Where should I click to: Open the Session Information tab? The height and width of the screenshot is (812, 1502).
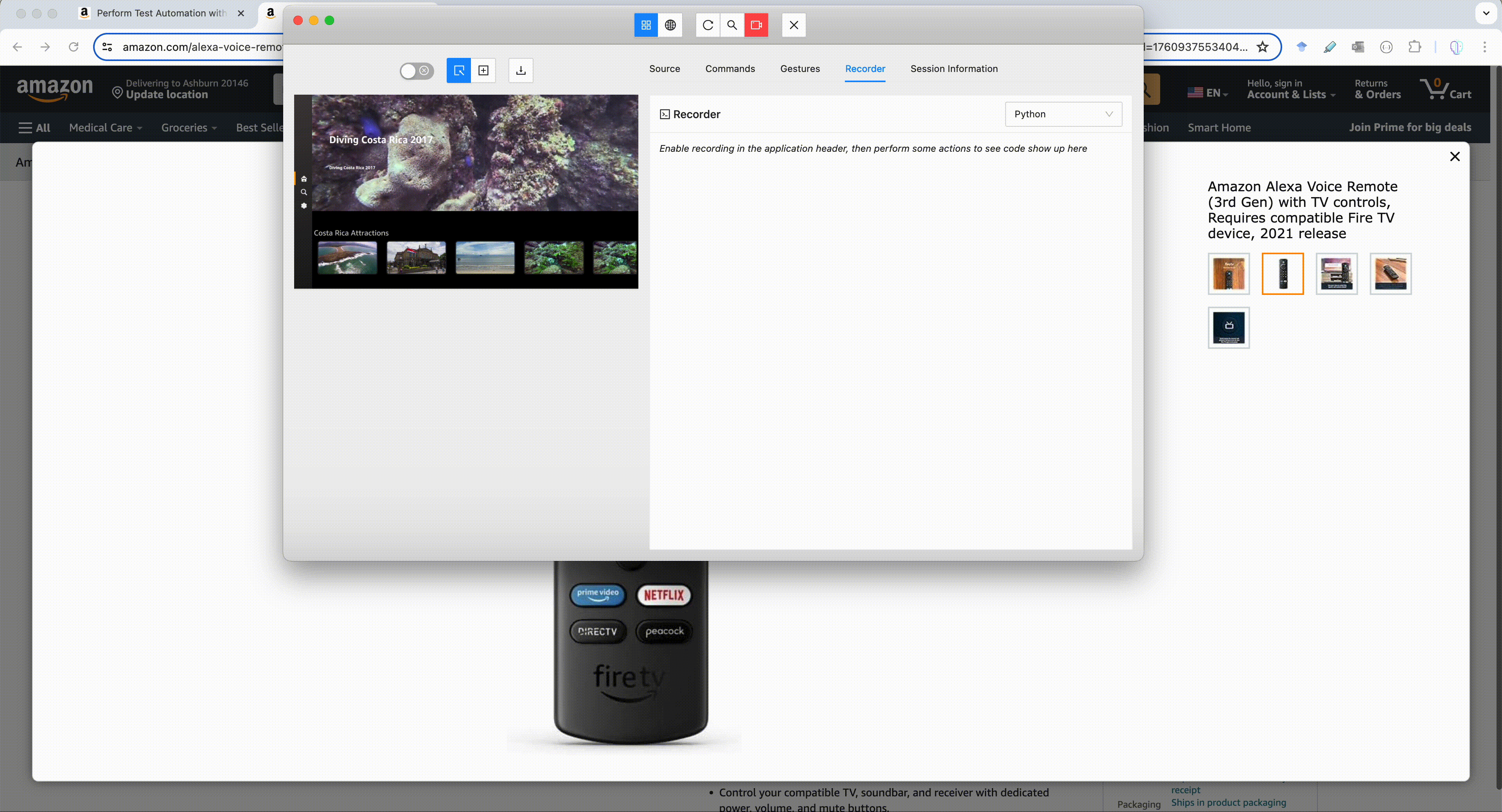(953, 69)
